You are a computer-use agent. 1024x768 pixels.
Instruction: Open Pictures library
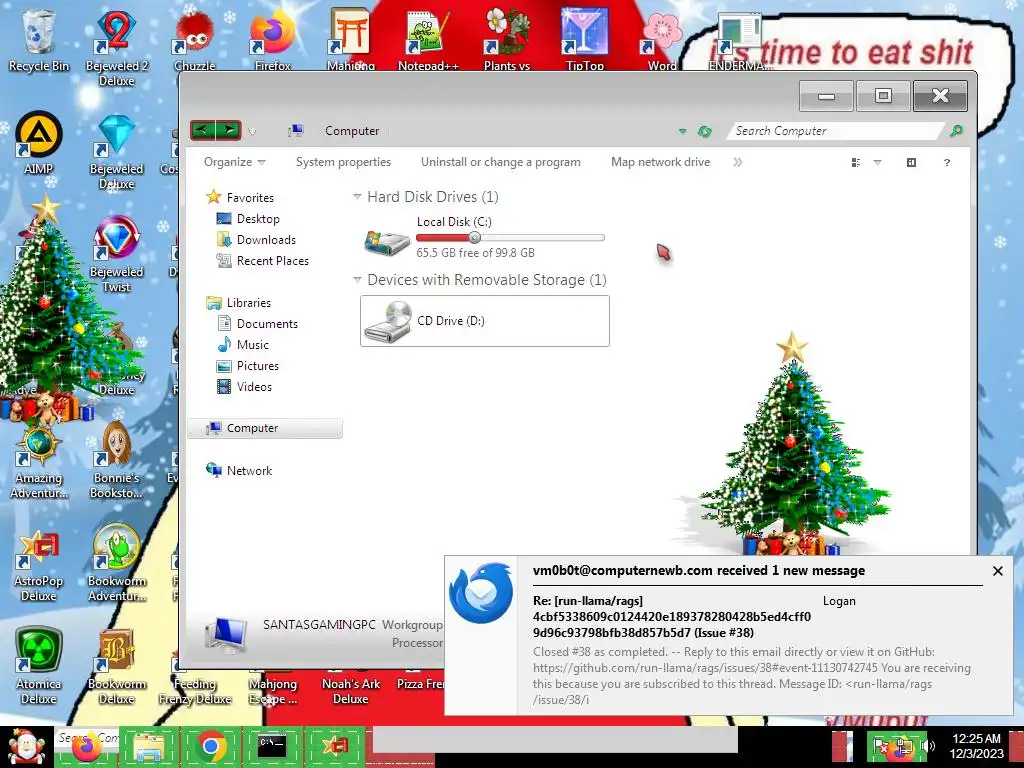coord(248,366)
